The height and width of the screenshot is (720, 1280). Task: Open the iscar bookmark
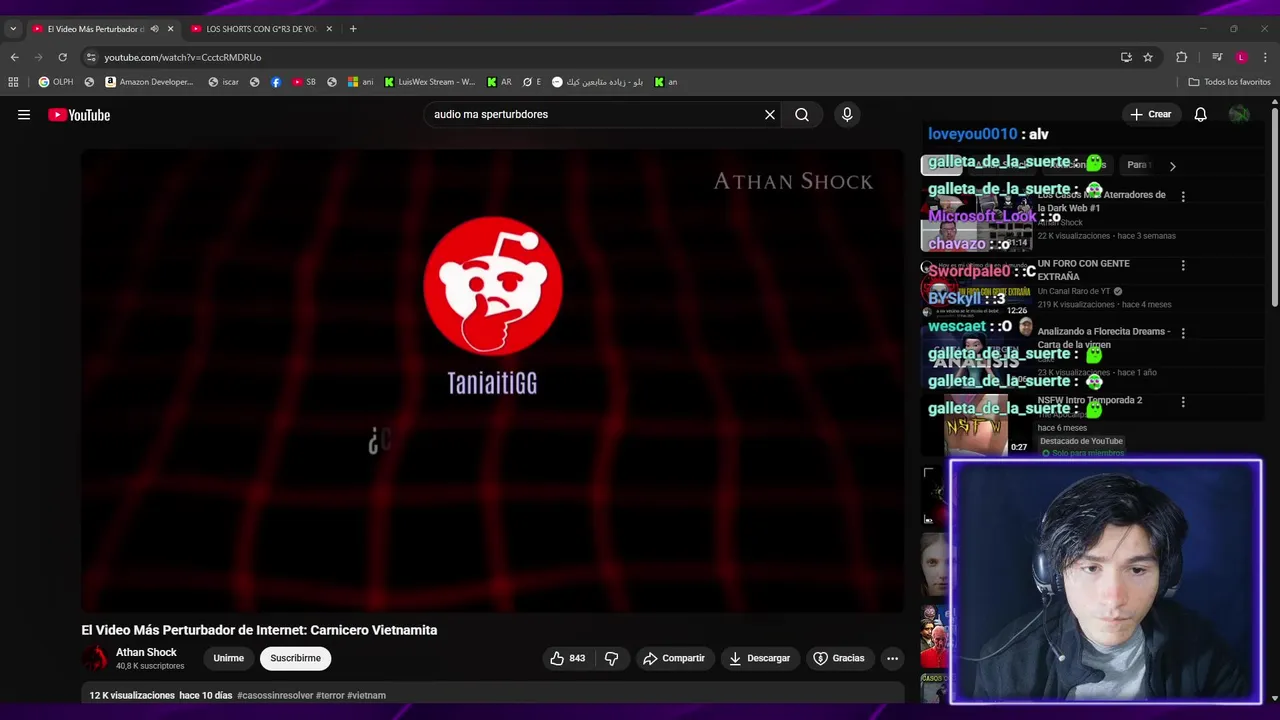click(x=223, y=82)
